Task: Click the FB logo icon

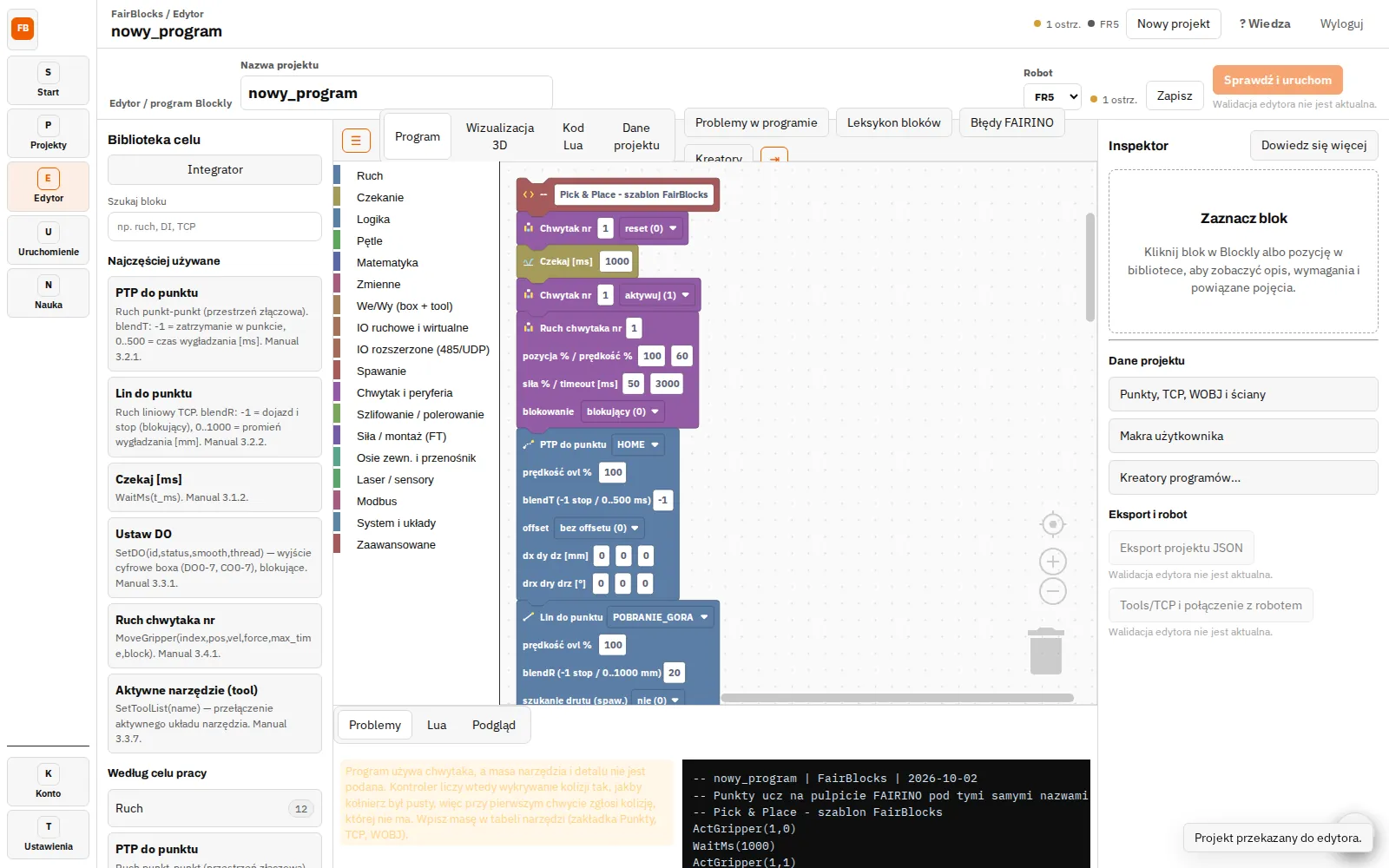Action: click(x=23, y=28)
